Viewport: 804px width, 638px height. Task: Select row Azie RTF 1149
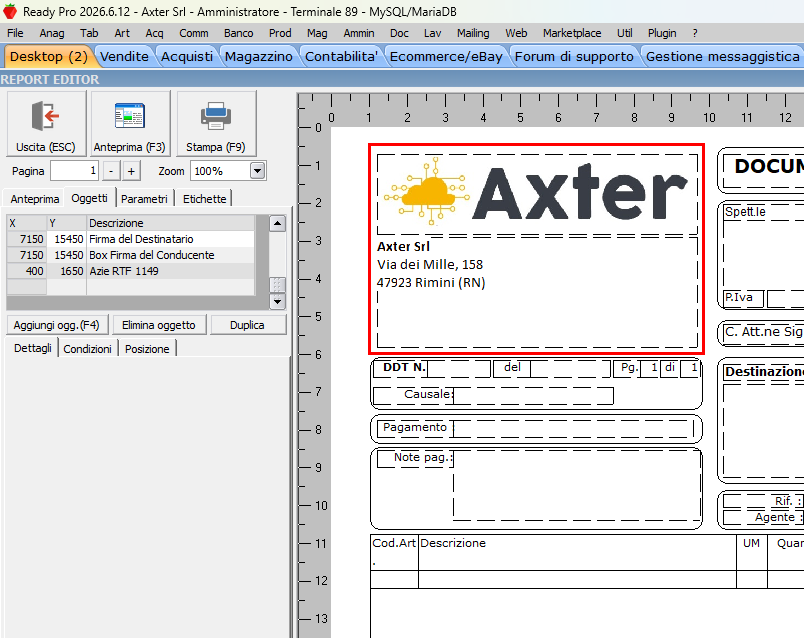[131, 271]
